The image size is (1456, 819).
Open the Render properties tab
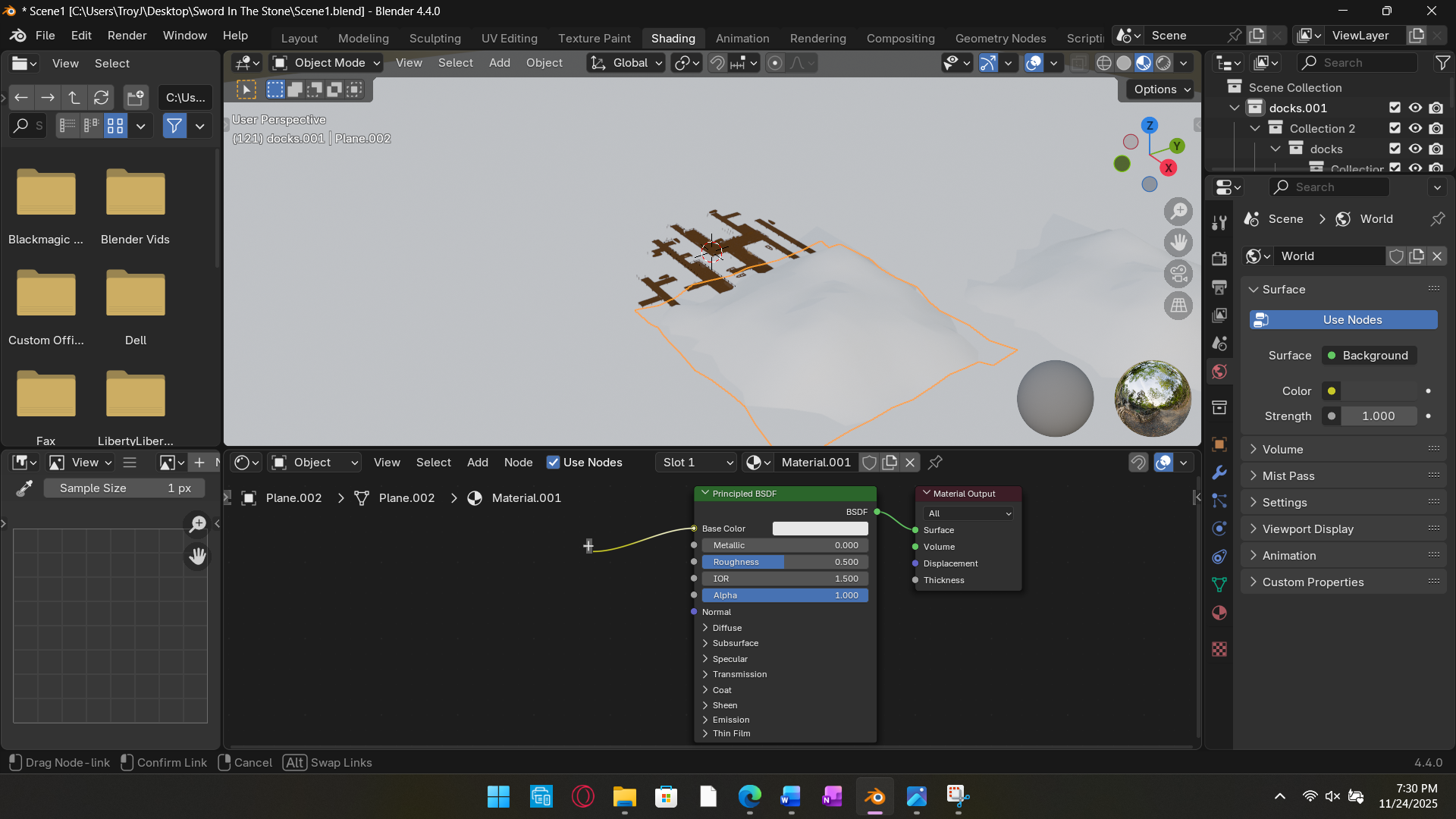[x=1219, y=259]
